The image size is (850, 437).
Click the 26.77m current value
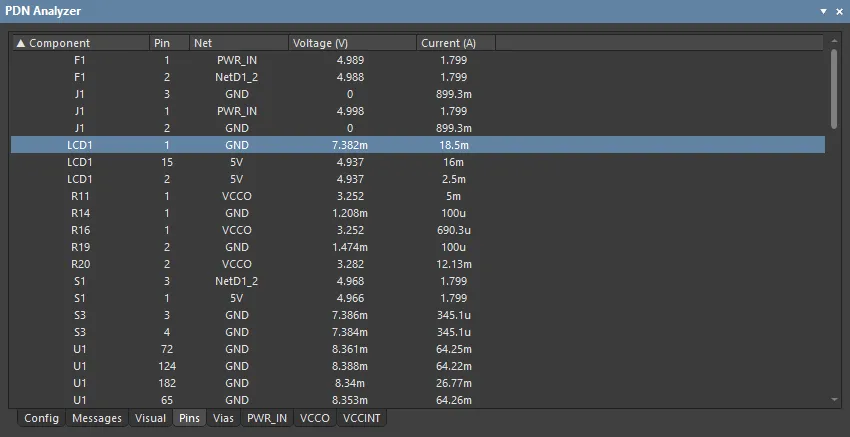pyautogui.click(x=454, y=383)
